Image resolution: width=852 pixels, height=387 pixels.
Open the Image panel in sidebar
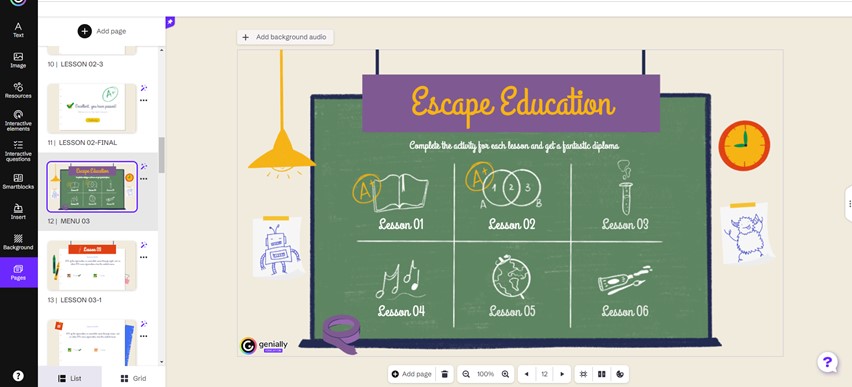pos(18,60)
